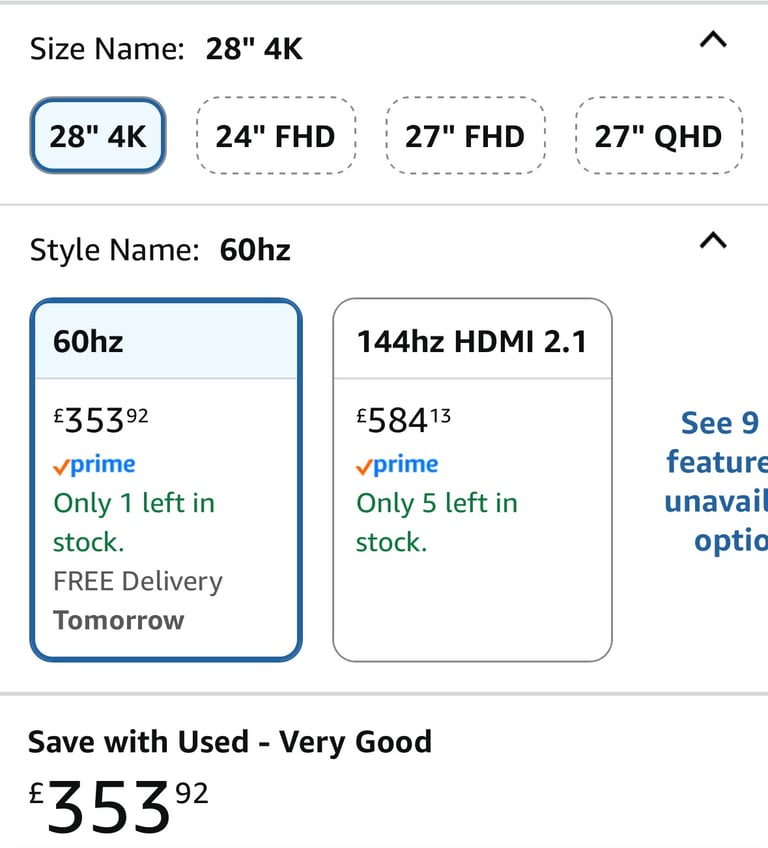The width and height of the screenshot is (768, 848).
Task: Click the £353.92 price in 60hz card
Action: pos(101,420)
